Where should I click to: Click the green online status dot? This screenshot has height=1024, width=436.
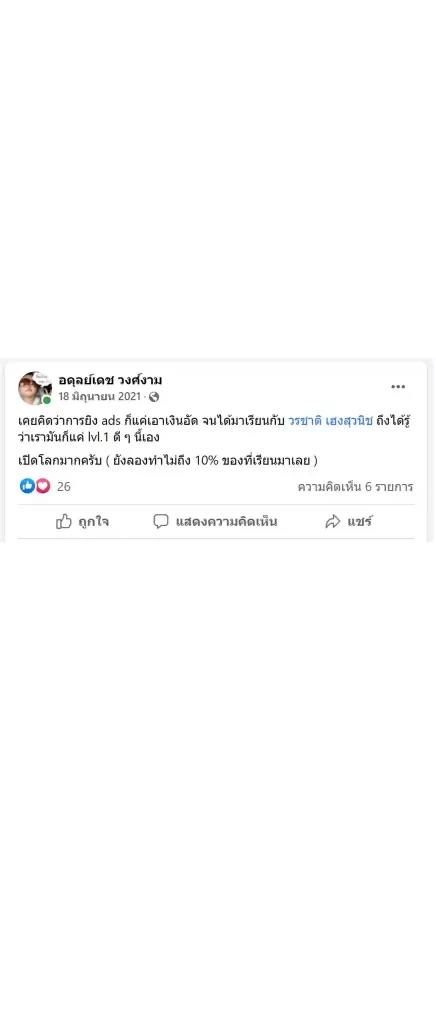pos(47,400)
